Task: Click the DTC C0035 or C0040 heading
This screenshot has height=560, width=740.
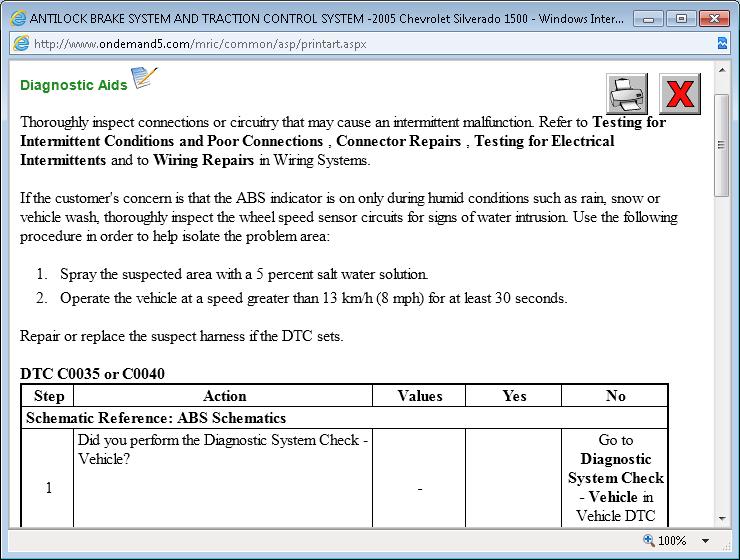Action: pyautogui.click(x=92, y=374)
